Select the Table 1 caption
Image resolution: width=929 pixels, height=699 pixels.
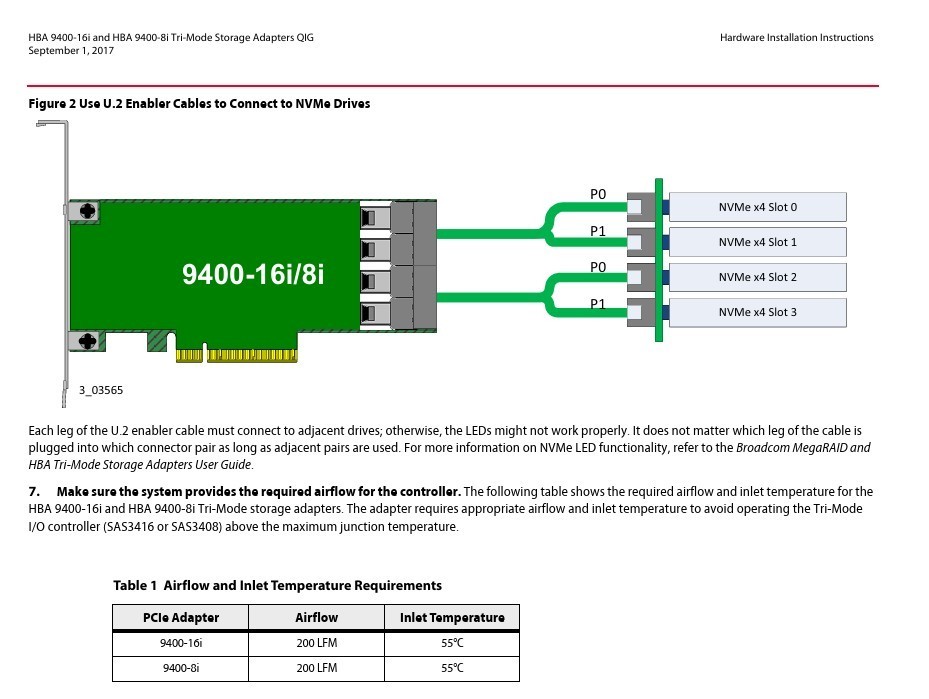(277, 586)
